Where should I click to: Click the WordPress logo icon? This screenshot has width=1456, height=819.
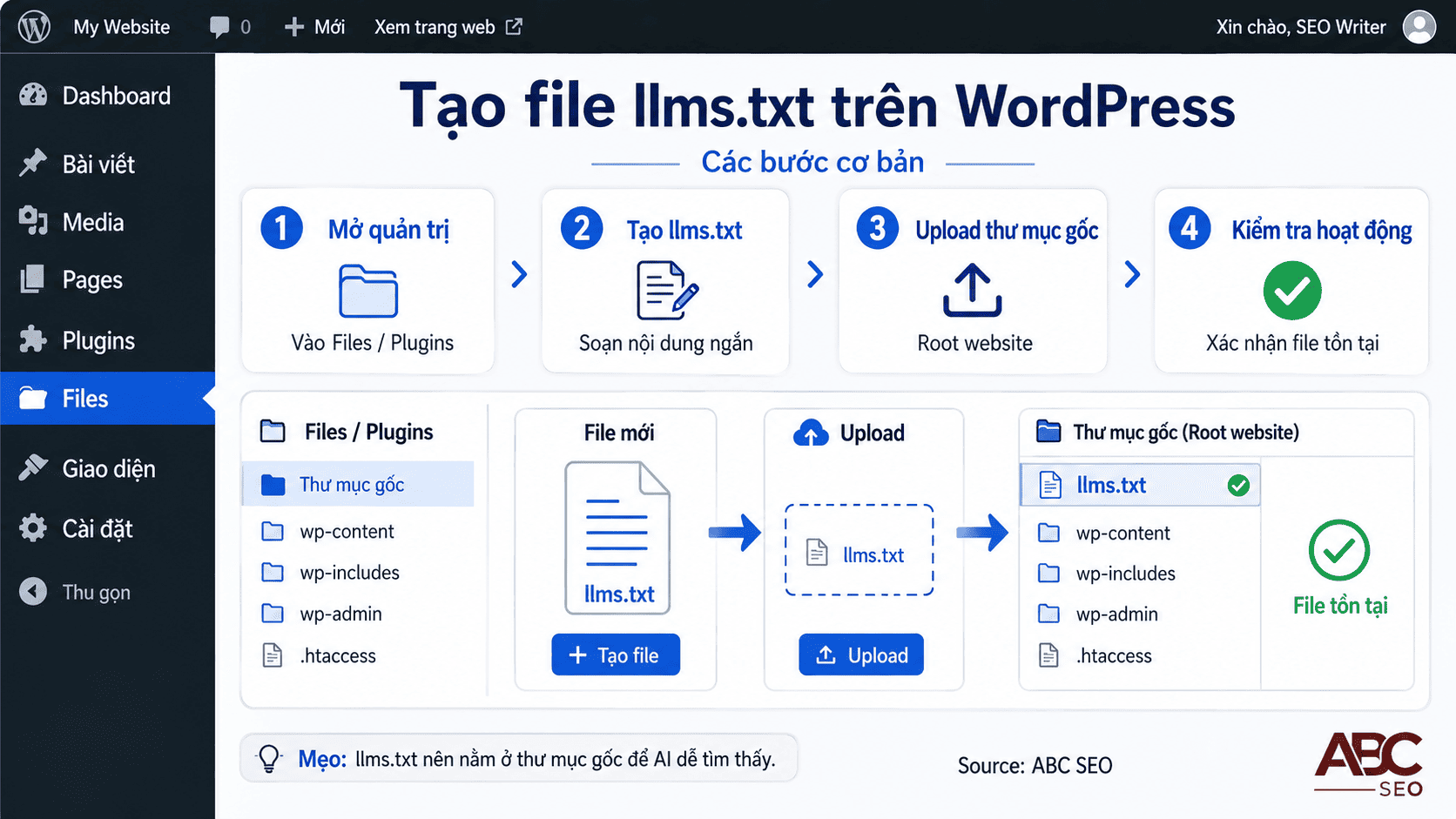(x=34, y=27)
